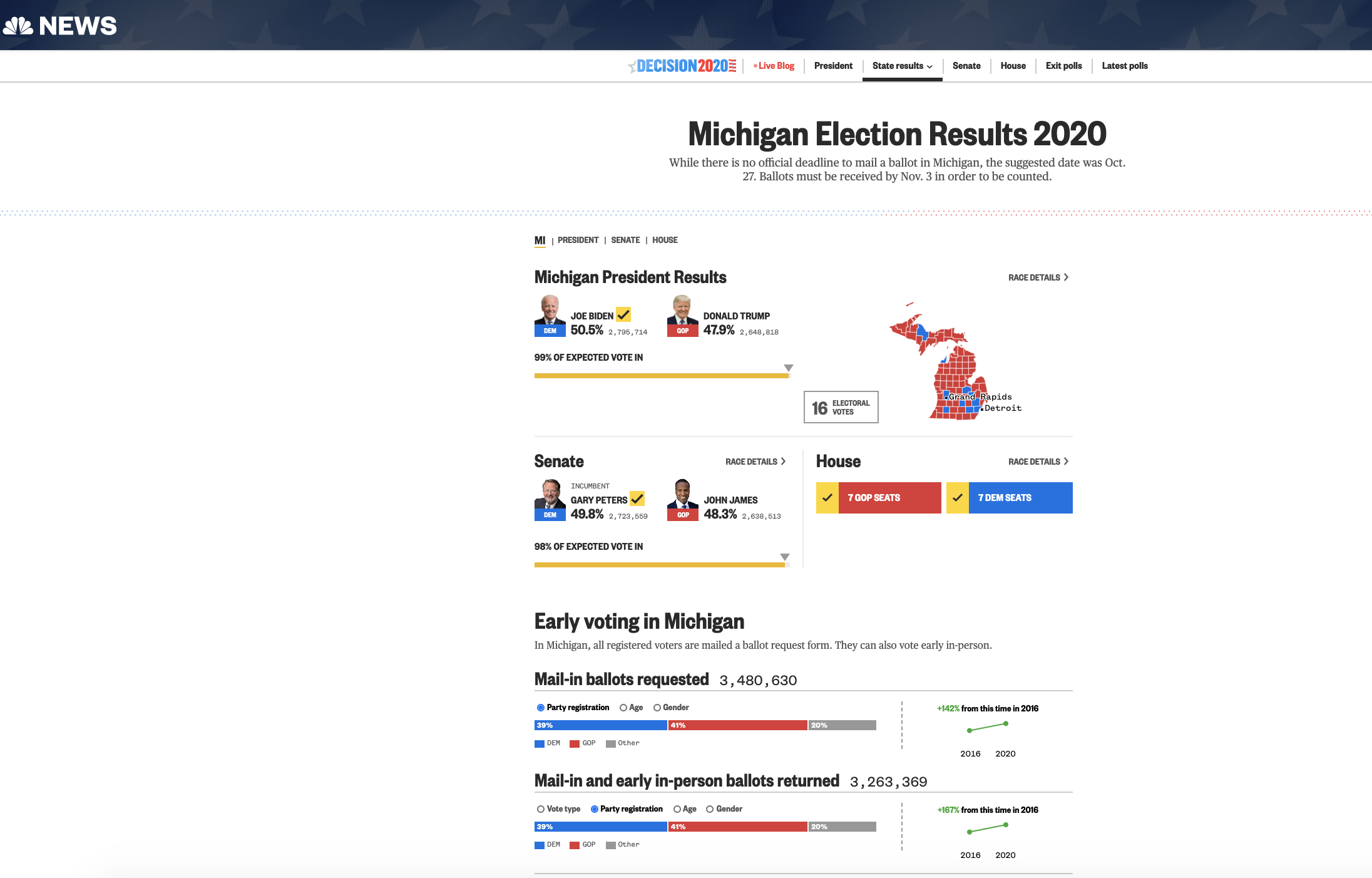Click the 16 Electoral Votes box
The image size is (1372, 878).
point(841,407)
